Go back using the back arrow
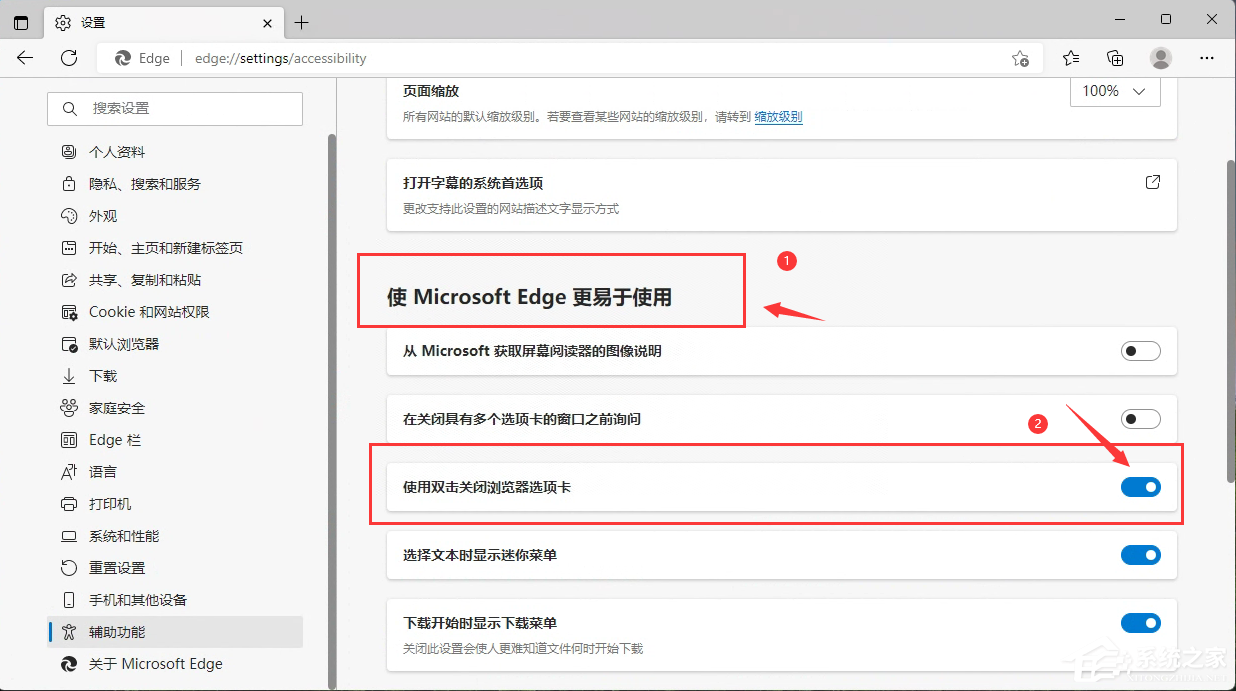1236x691 pixels. tap(26, 58)
